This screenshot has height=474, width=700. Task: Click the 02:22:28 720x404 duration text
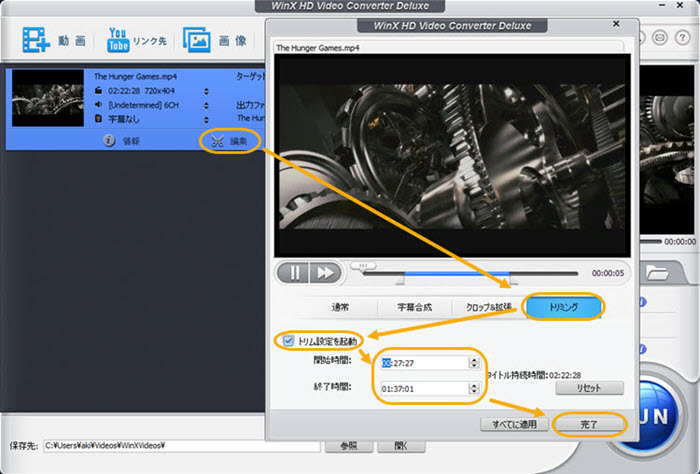click(x=142, y=91)
